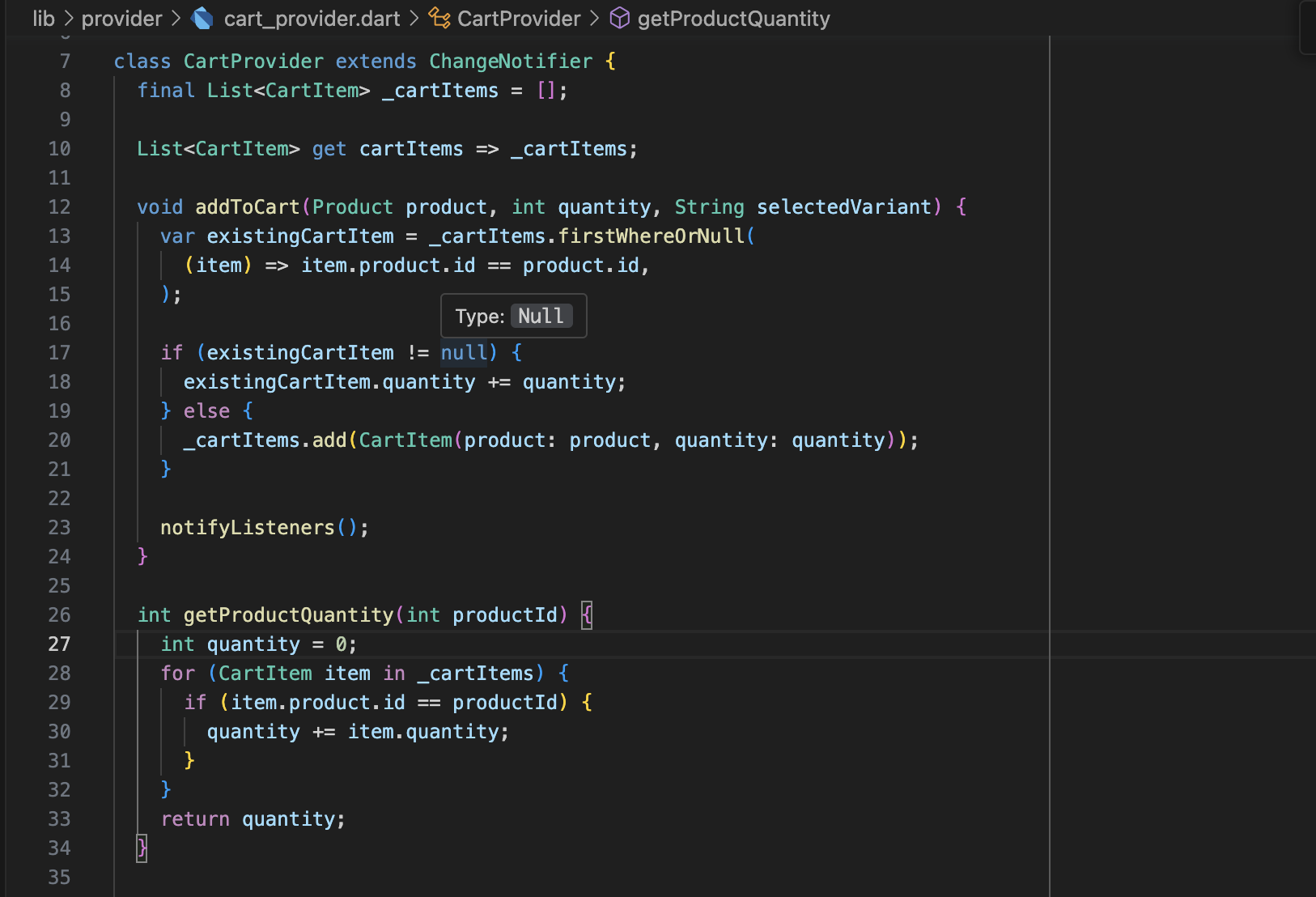Select getProductQuantity in the breadcrumb

(733, 19)
